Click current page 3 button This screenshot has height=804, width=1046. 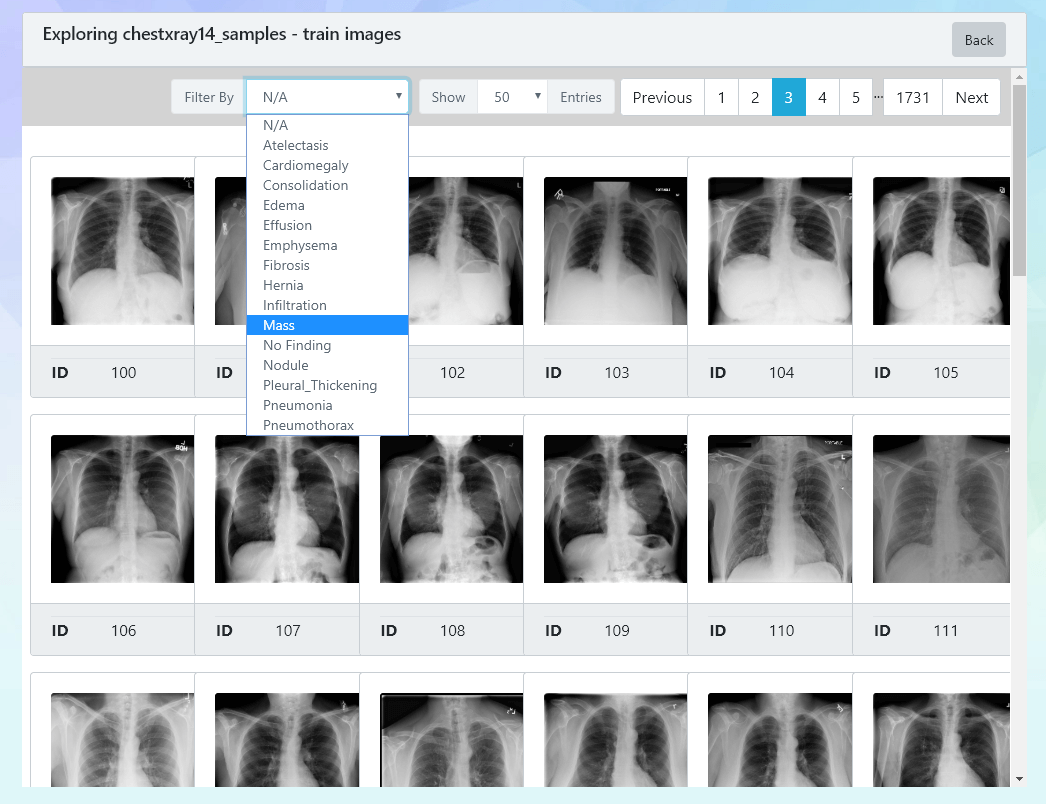tap(789, 97)
